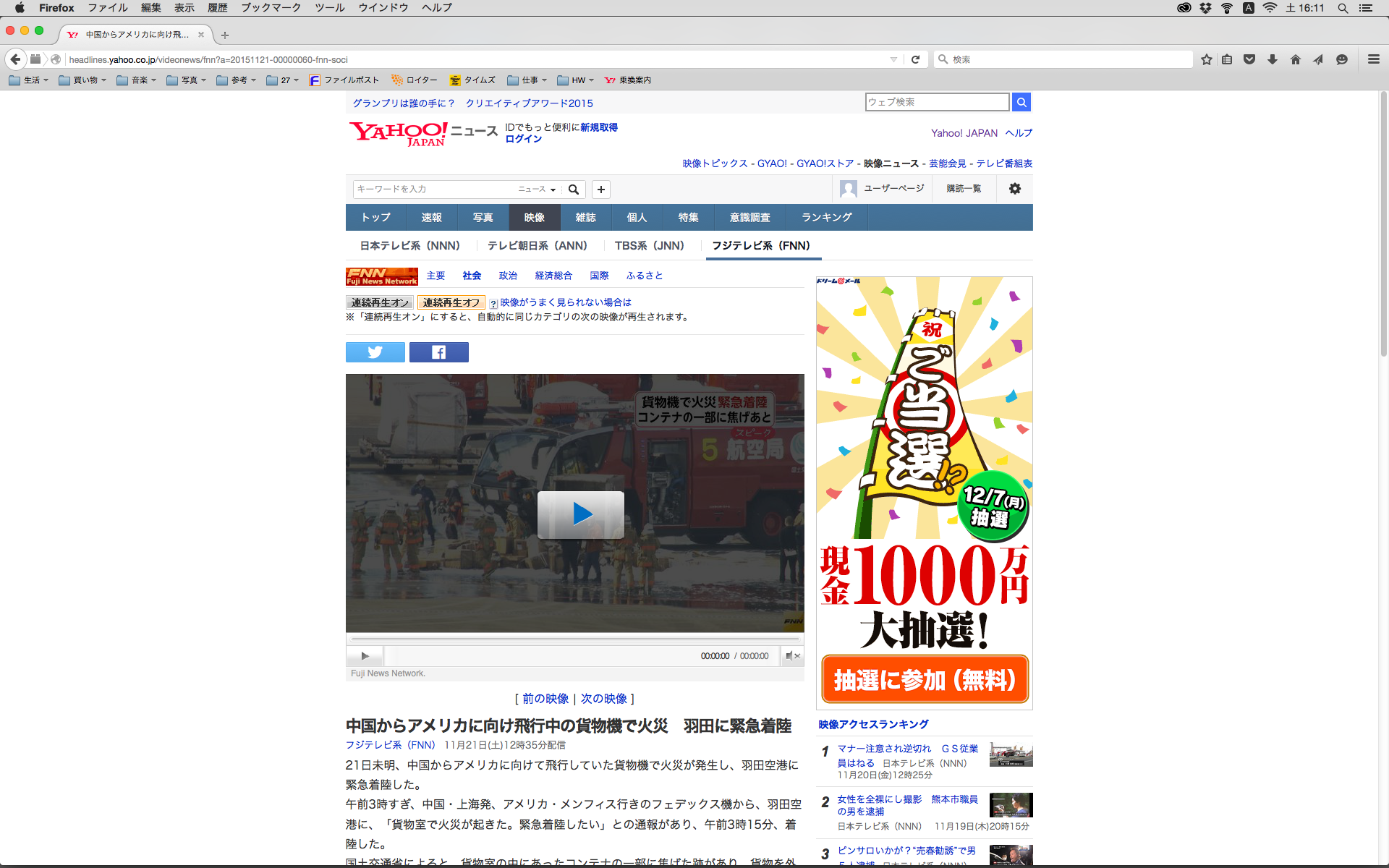The height and width of the screenshot is (868, 1389).
Task: Turn continuous playback off (連続再生オフ)
Action: (451, 302)
